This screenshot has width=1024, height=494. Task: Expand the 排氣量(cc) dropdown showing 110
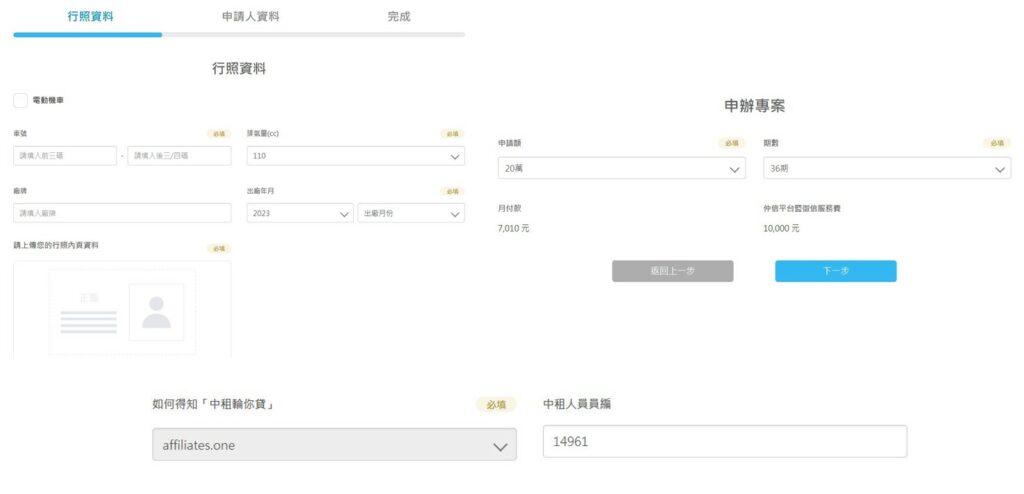[355, 156]
